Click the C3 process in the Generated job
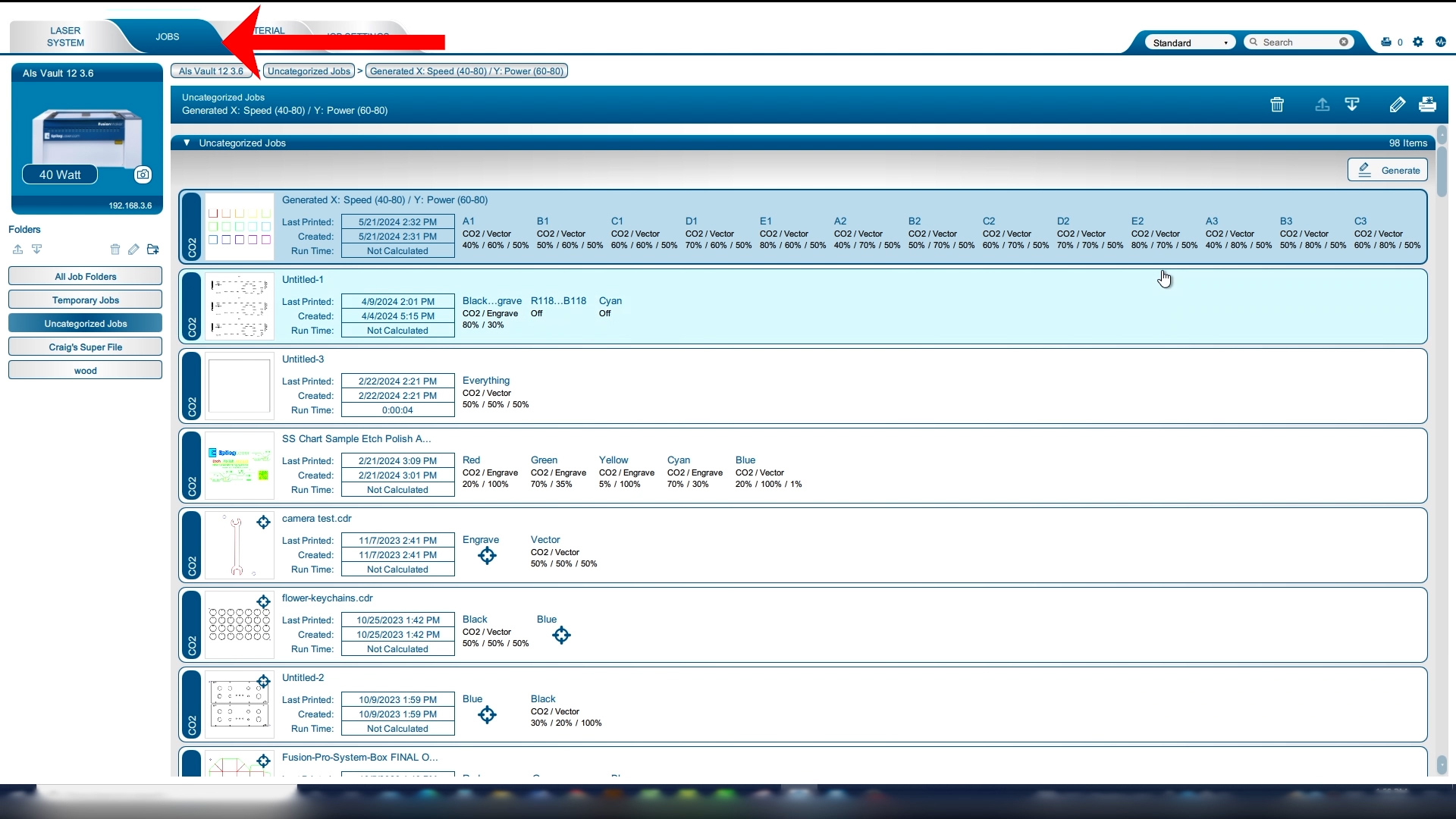This screenshot has width=1456, height=819. pos(1387,233)
